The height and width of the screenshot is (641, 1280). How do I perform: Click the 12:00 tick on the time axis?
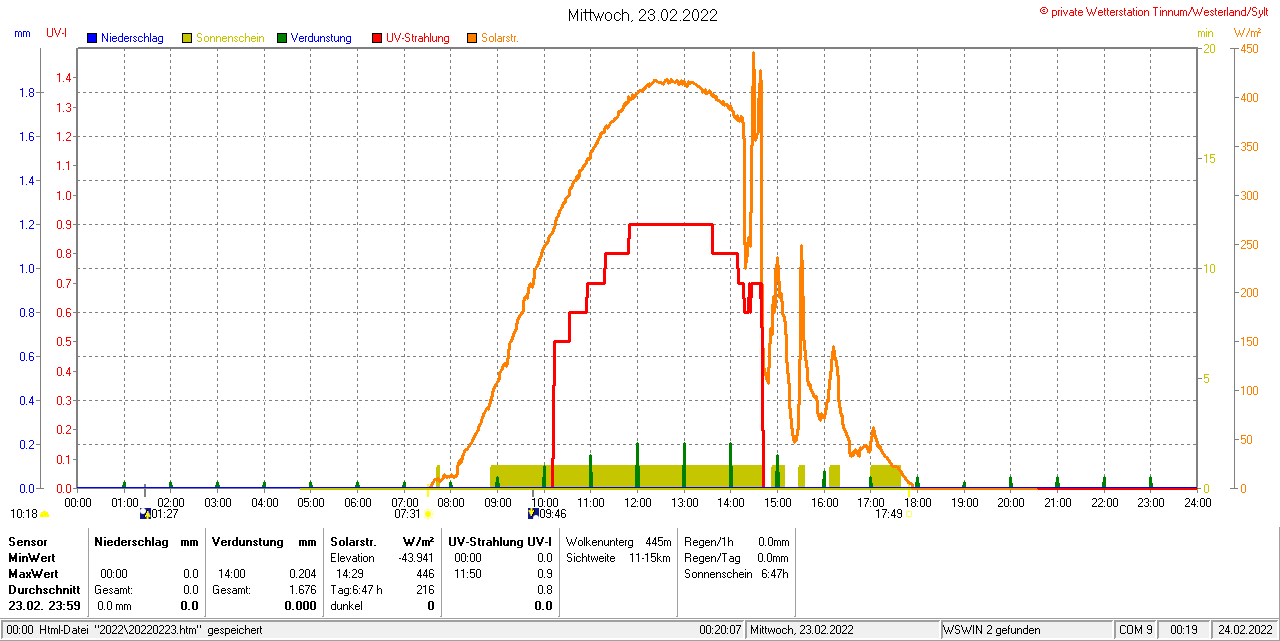coord(637,502)
